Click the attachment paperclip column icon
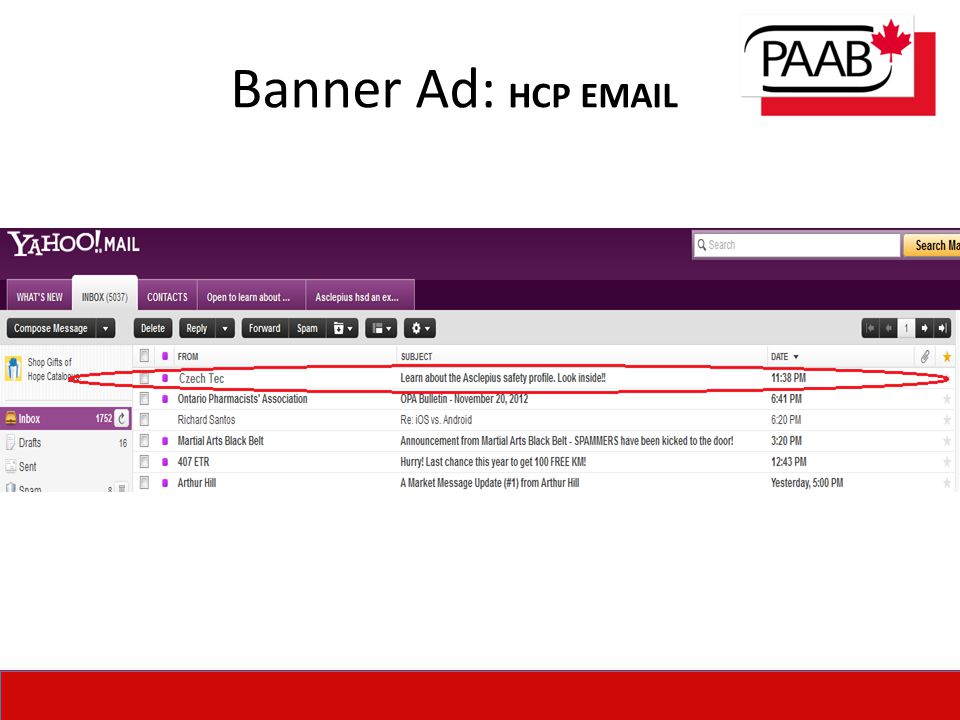960x720 pixels. point(925,356)
